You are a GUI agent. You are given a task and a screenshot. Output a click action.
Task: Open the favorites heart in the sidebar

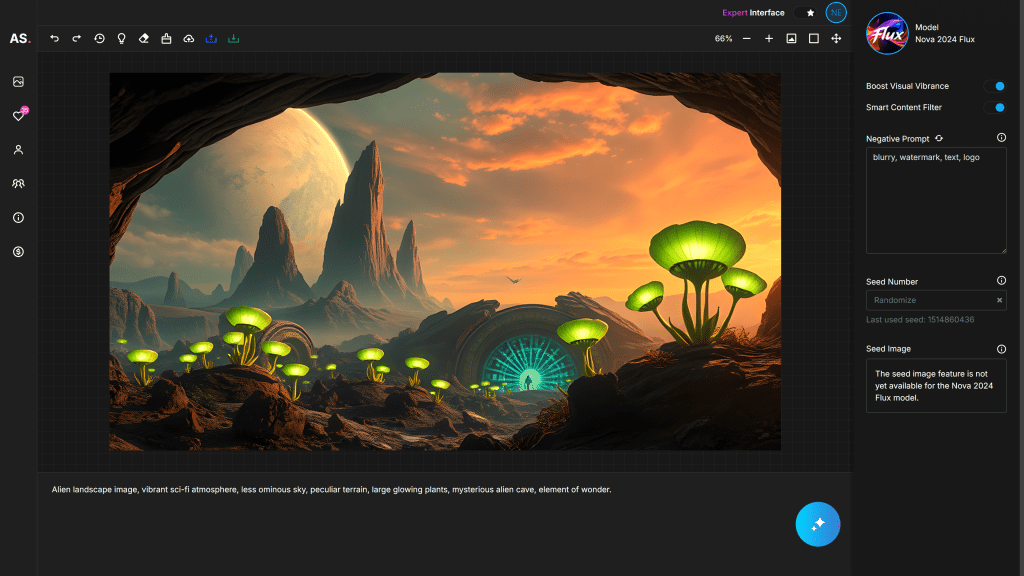(x=17, y=116)
